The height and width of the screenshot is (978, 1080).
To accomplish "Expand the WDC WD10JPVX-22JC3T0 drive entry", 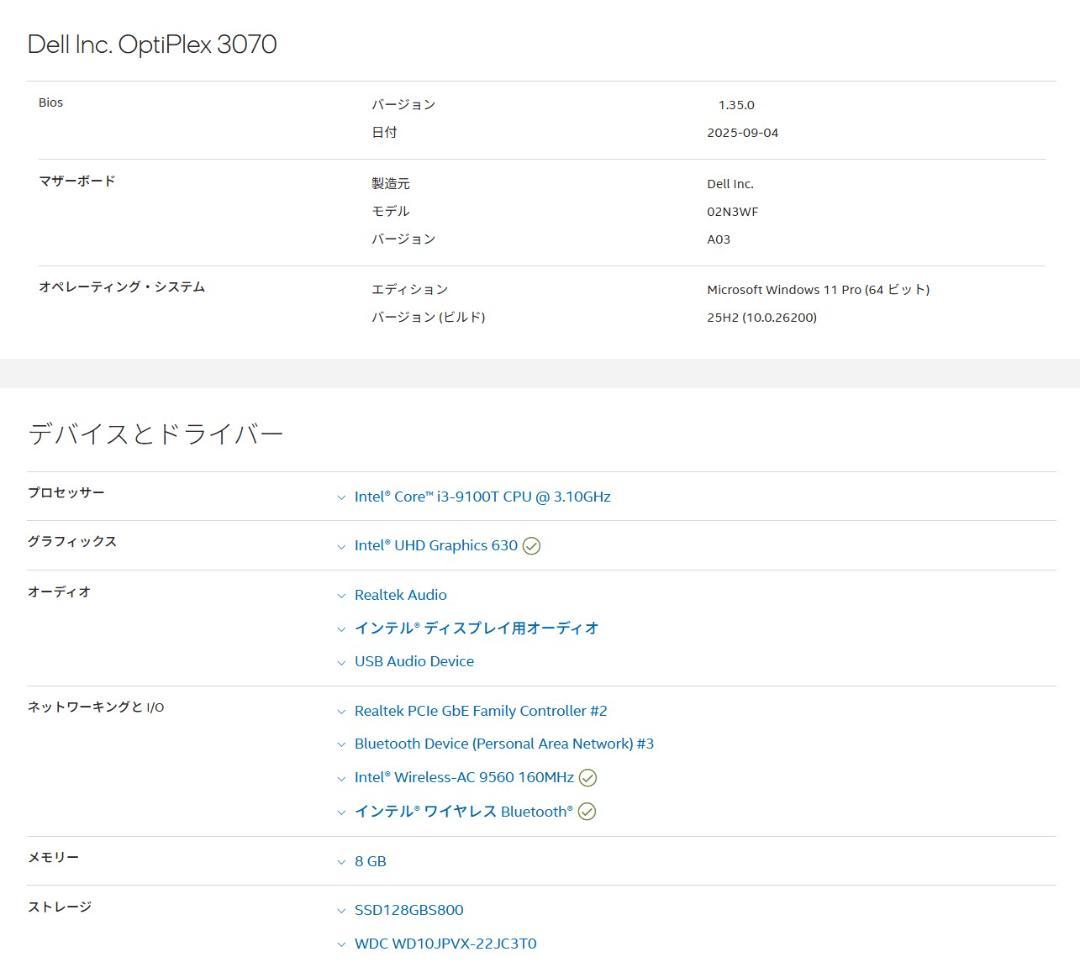I will tap(342, 943).
